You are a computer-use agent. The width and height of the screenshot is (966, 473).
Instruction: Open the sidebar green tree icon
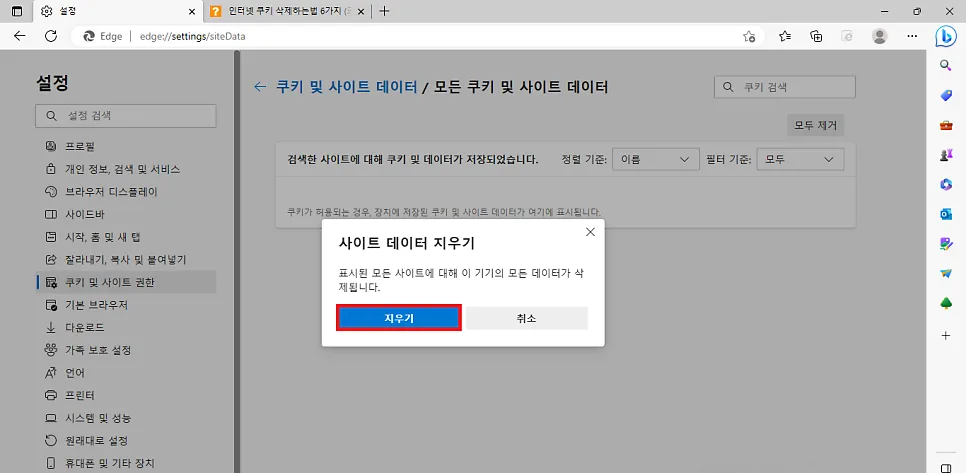(946, 304)
